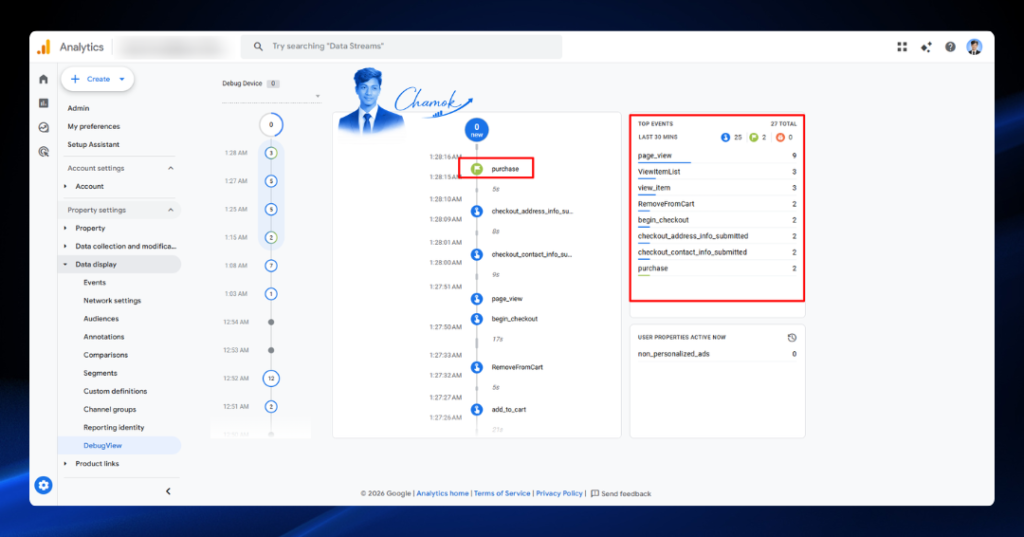The width and height of the screenshot is (1024, 537).
Task: Click the orange errors count icon
Action: pyautogui.click(x=780, y=137)
